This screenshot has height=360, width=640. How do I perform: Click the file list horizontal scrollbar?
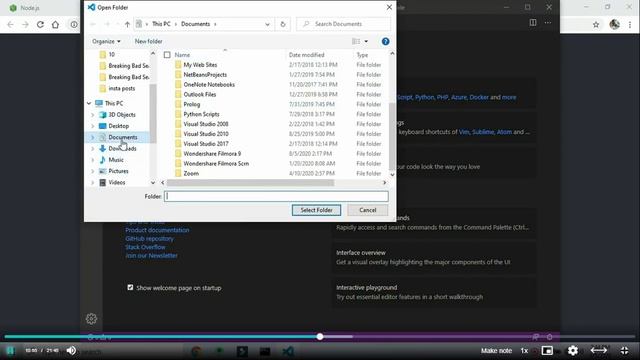pyautogui.click(x=250, y=183)
